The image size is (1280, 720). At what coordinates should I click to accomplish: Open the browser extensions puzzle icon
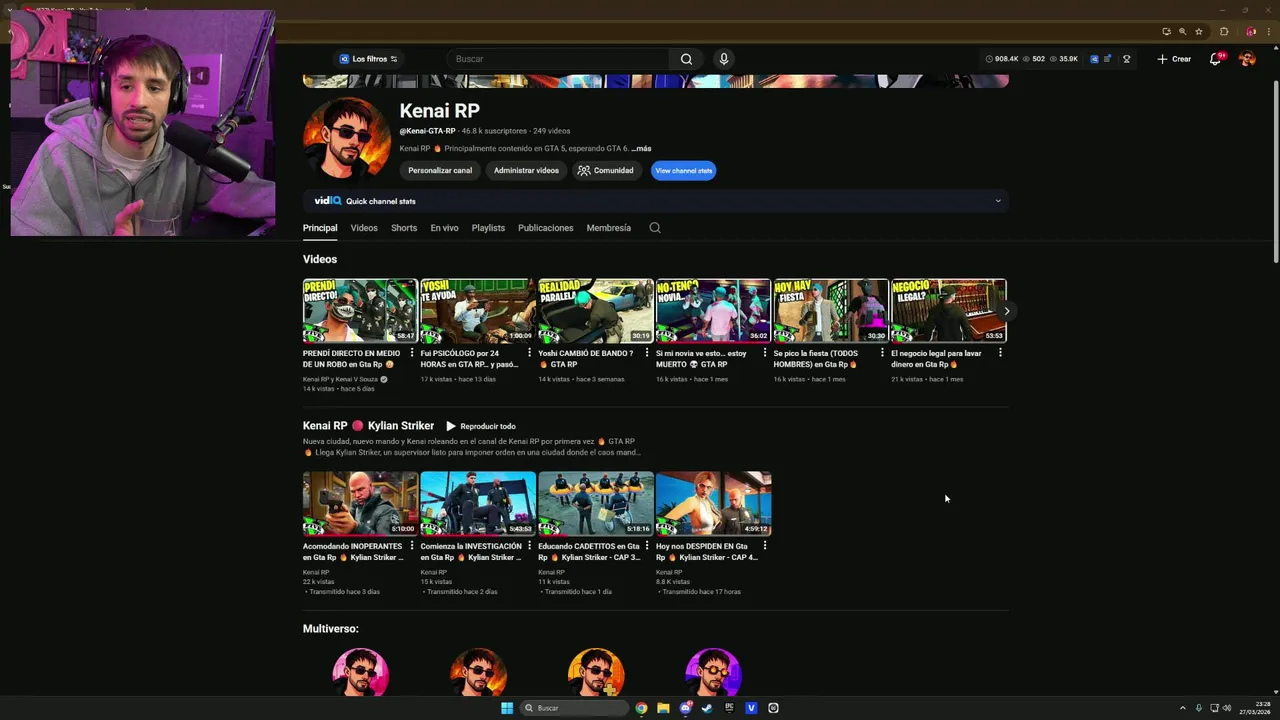[x=1224, y=31]
